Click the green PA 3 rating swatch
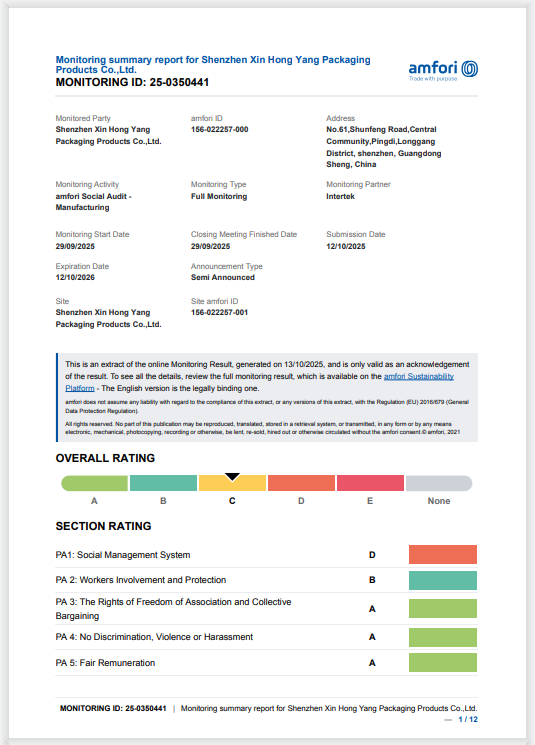 click(443, 609)
